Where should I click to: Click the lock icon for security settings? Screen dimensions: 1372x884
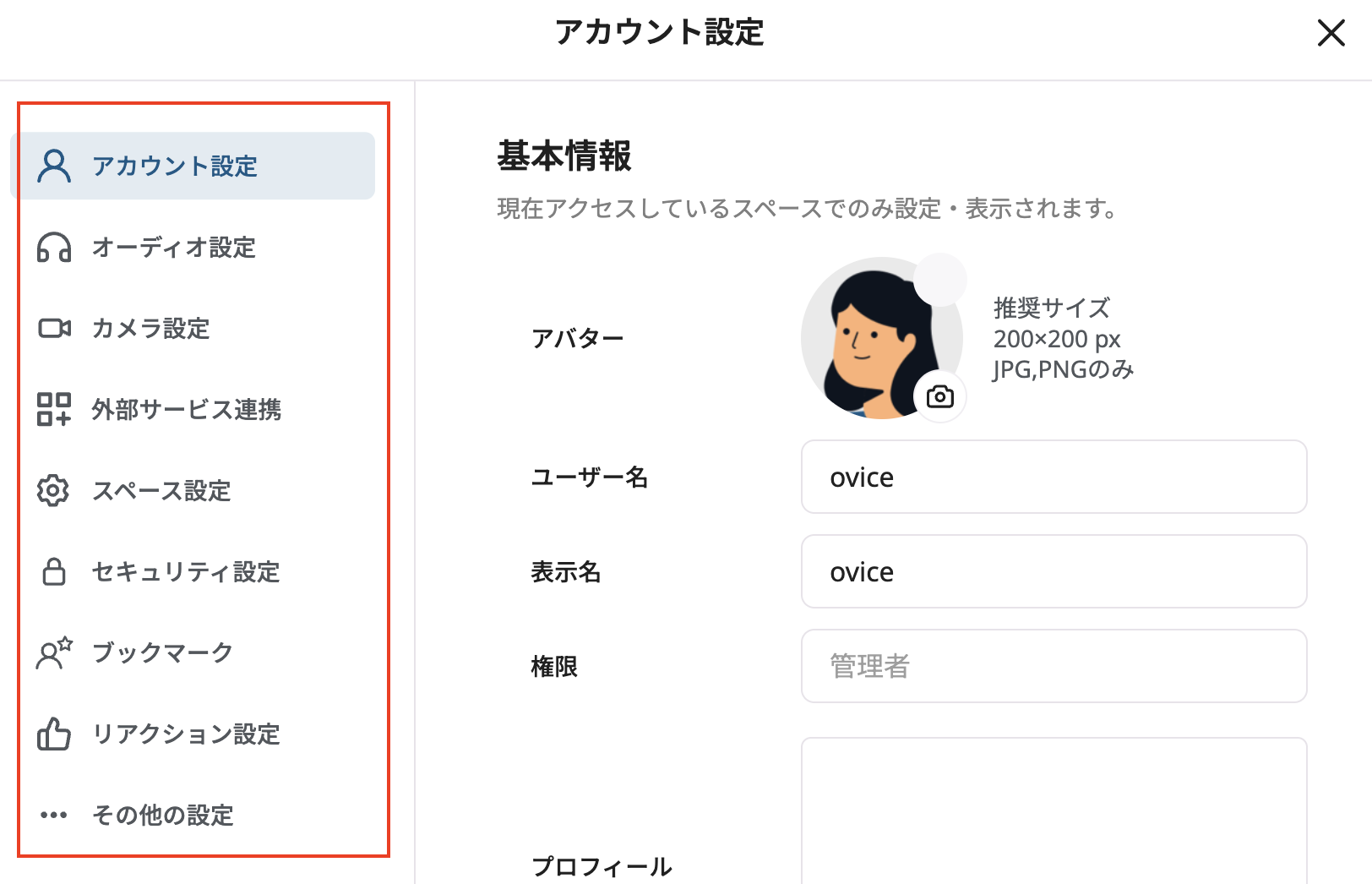[53, 572]
